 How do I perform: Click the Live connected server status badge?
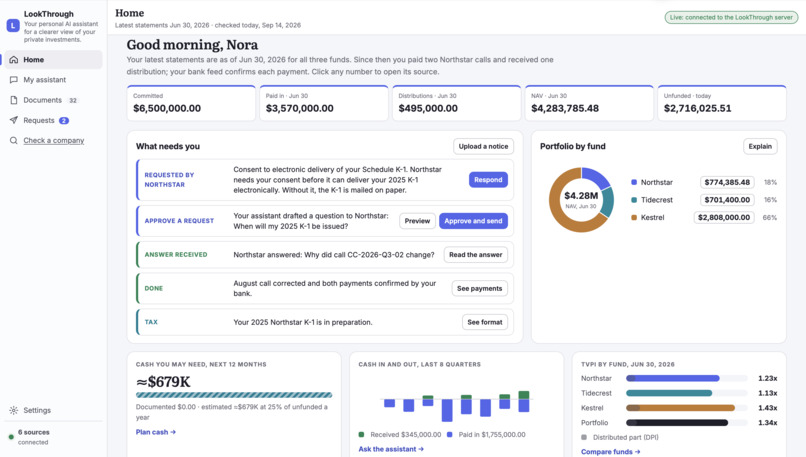(x=730, y=17)
